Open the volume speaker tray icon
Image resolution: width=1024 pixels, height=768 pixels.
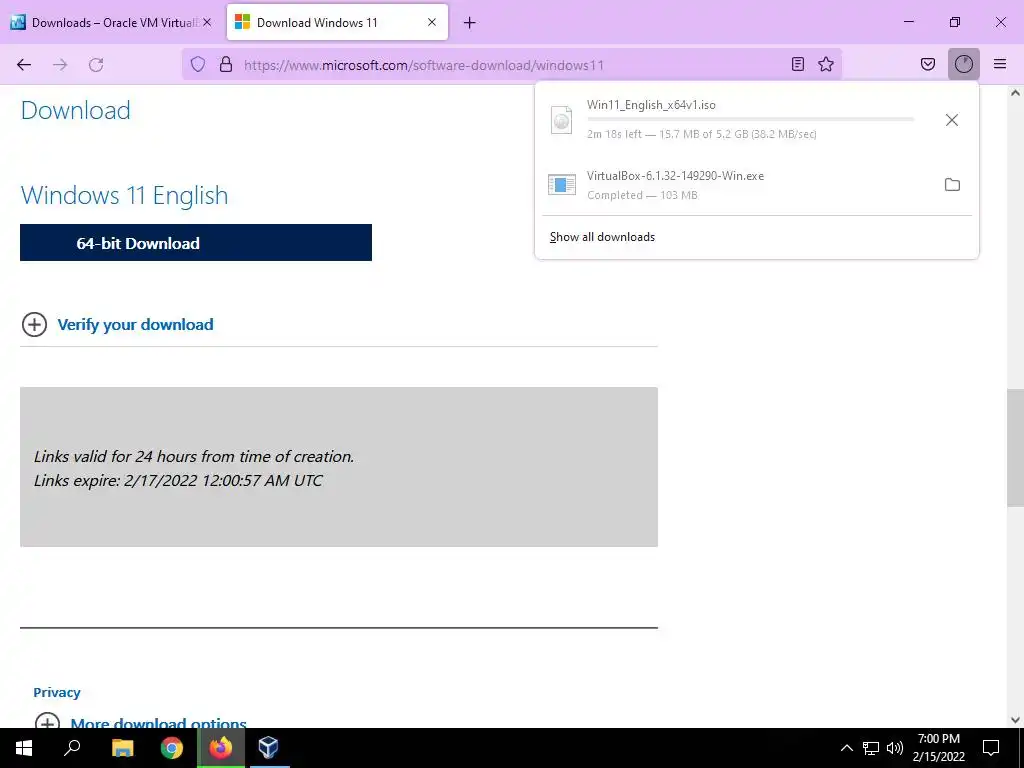pos(895,748)
